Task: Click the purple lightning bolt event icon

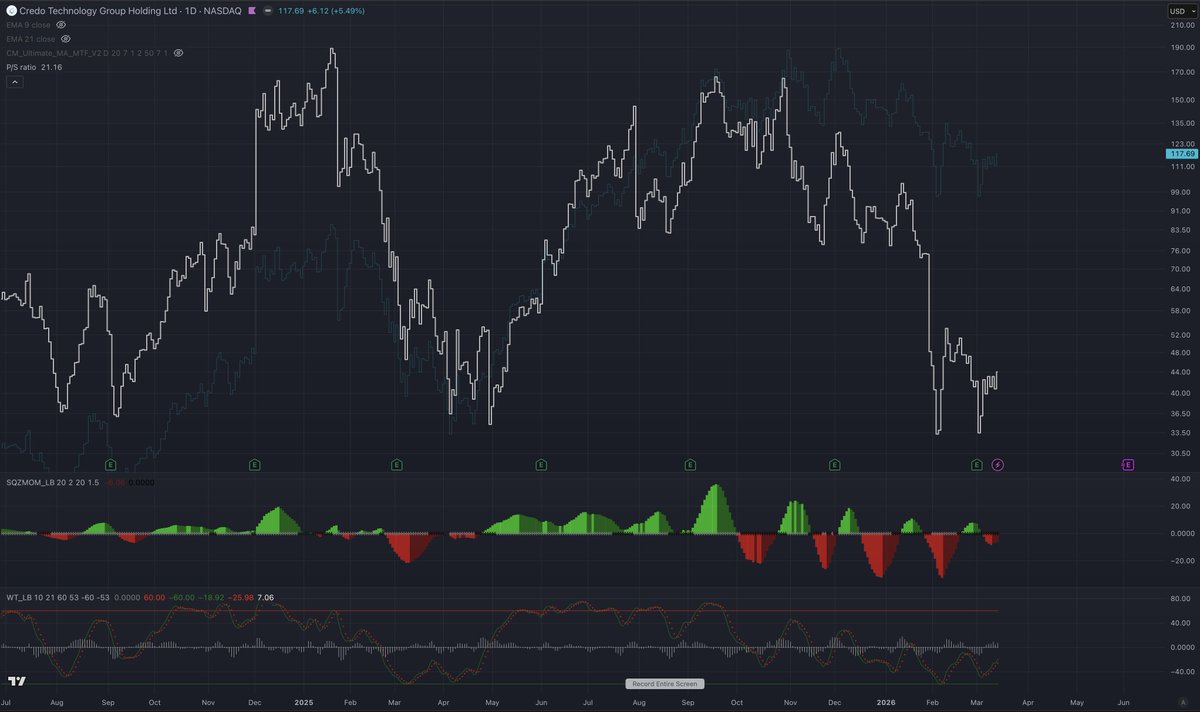Action: click(997, 465)
